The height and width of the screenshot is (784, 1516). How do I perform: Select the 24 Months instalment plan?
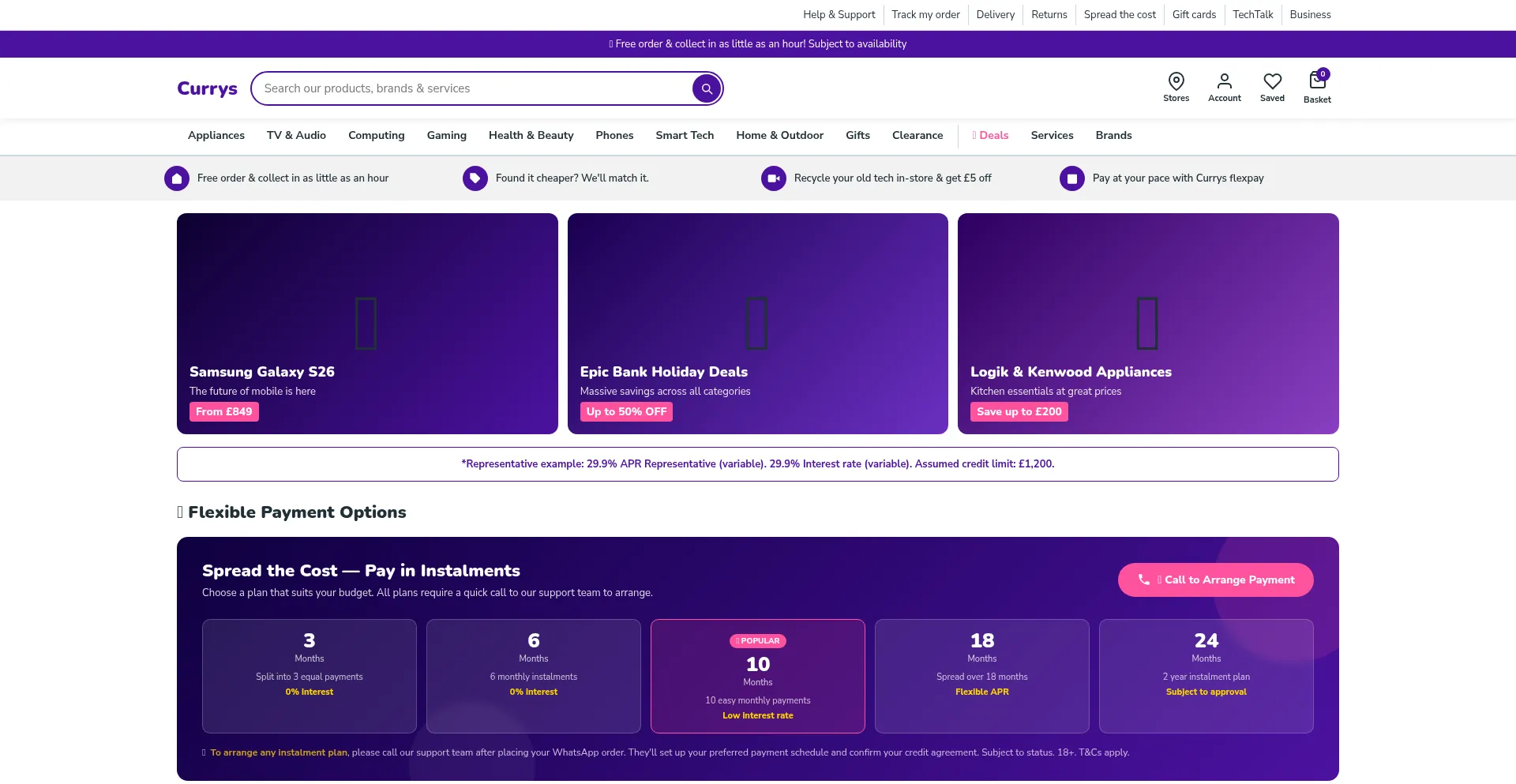pos(1206,676)
